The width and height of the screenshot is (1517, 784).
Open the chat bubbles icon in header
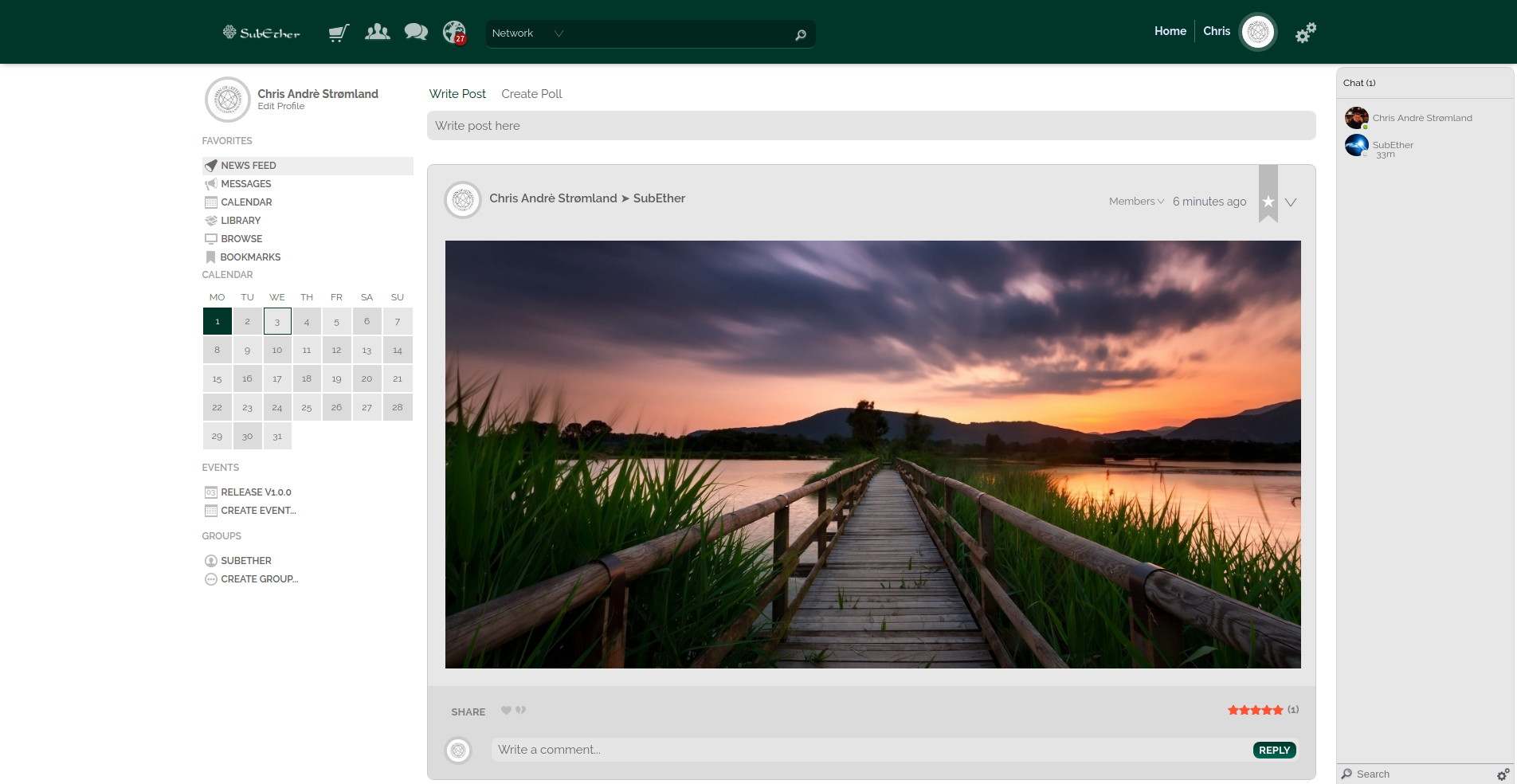416,32
